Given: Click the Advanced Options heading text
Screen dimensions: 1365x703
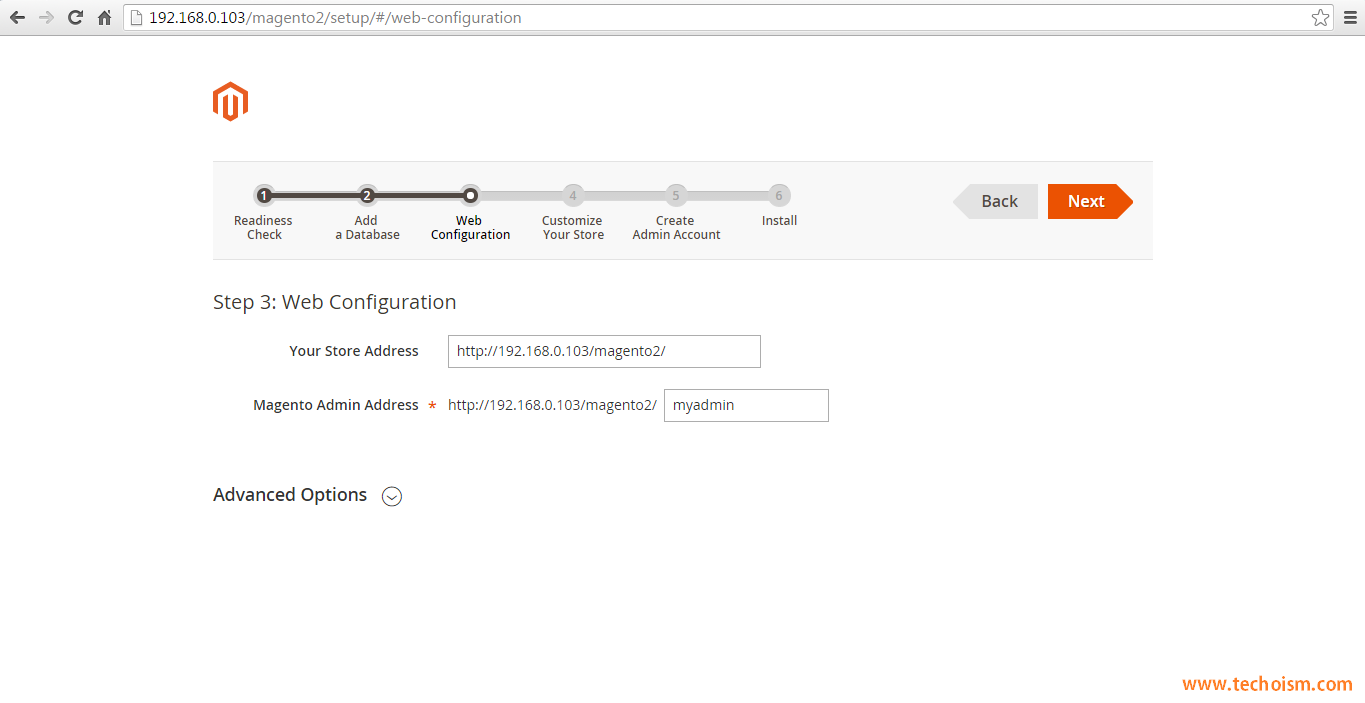Looking at the screenshot, I should 290,495.
